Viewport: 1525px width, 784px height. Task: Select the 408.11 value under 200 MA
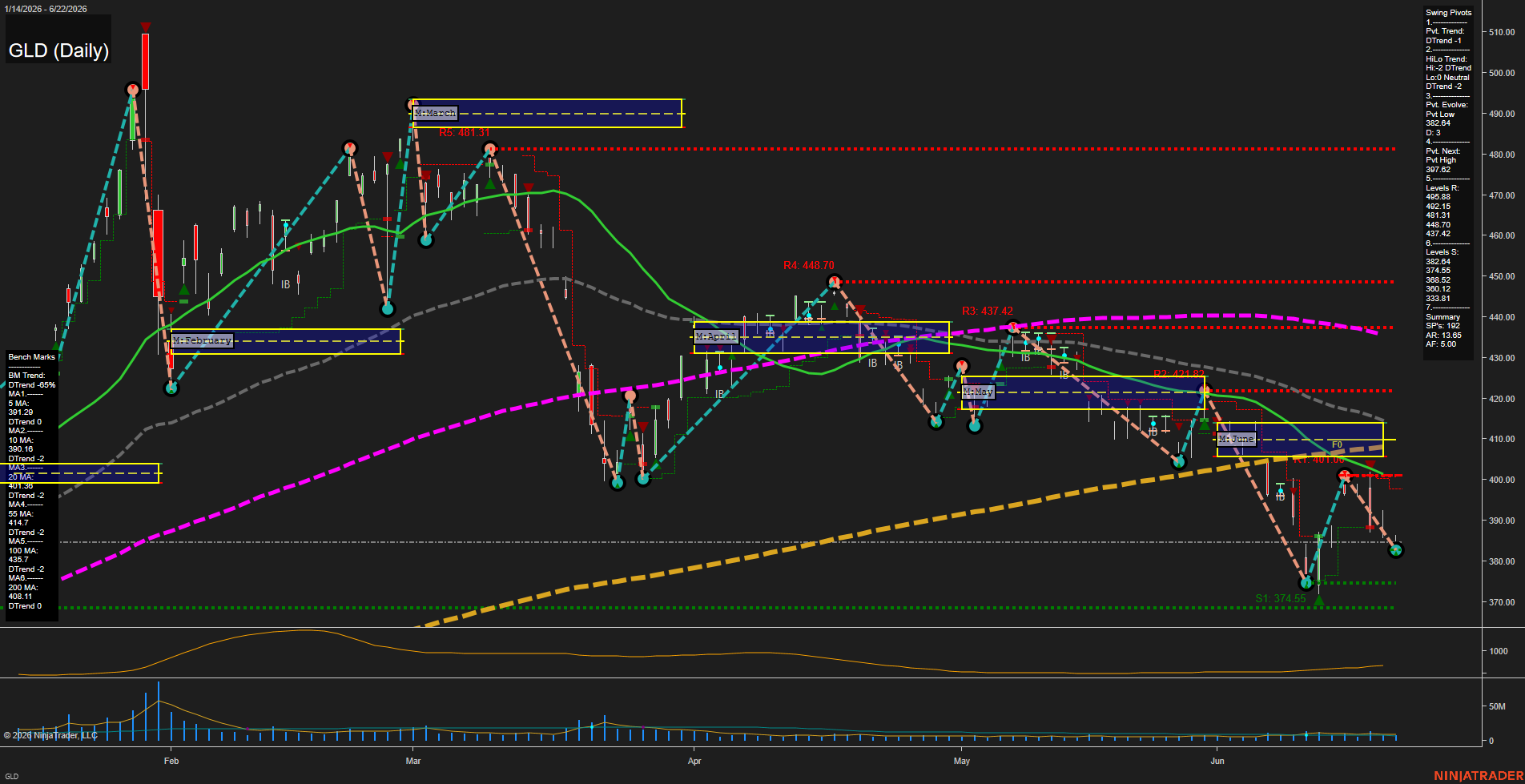pos(21,597)
